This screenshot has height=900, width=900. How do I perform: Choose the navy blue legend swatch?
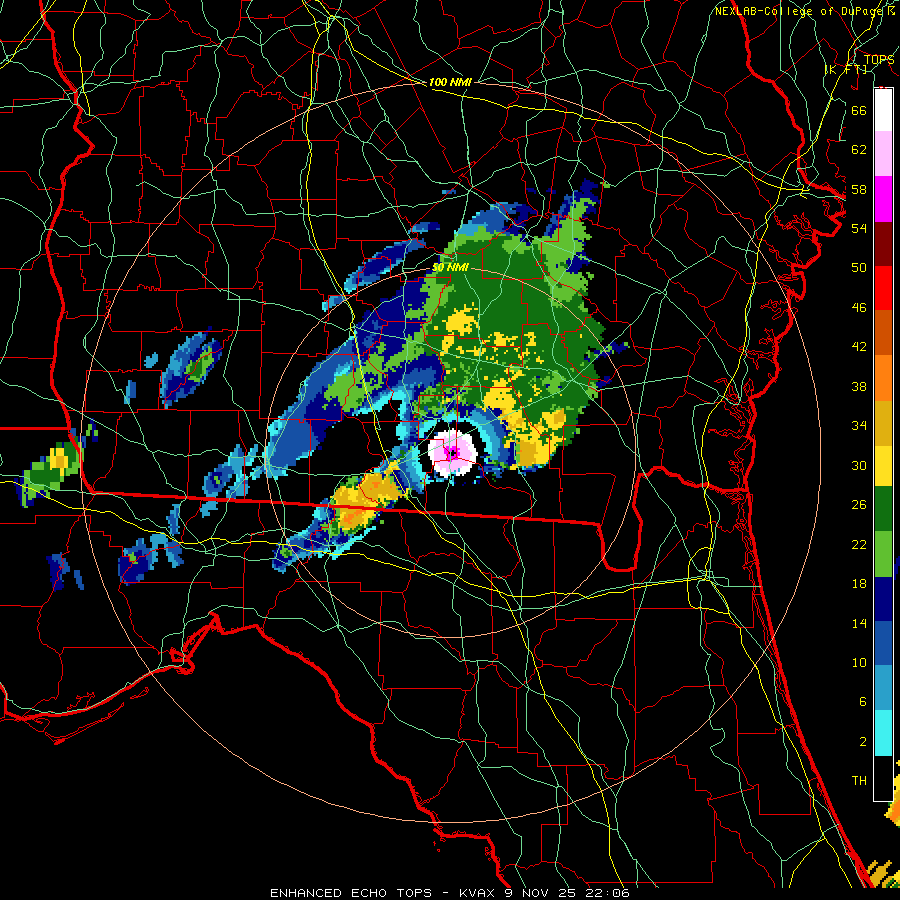pos(883,599)
